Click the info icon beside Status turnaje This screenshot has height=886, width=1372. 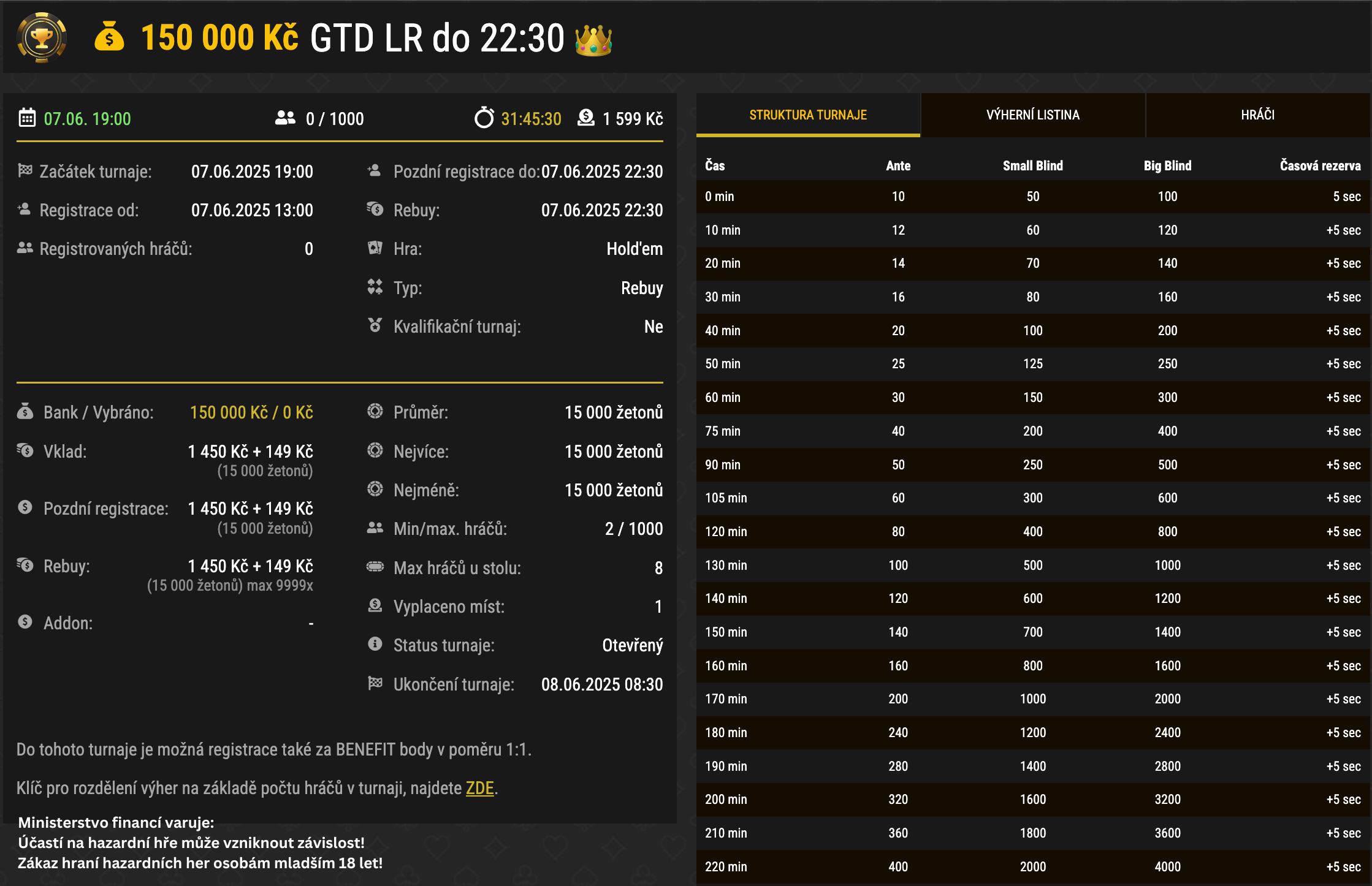tap(375, 645)
